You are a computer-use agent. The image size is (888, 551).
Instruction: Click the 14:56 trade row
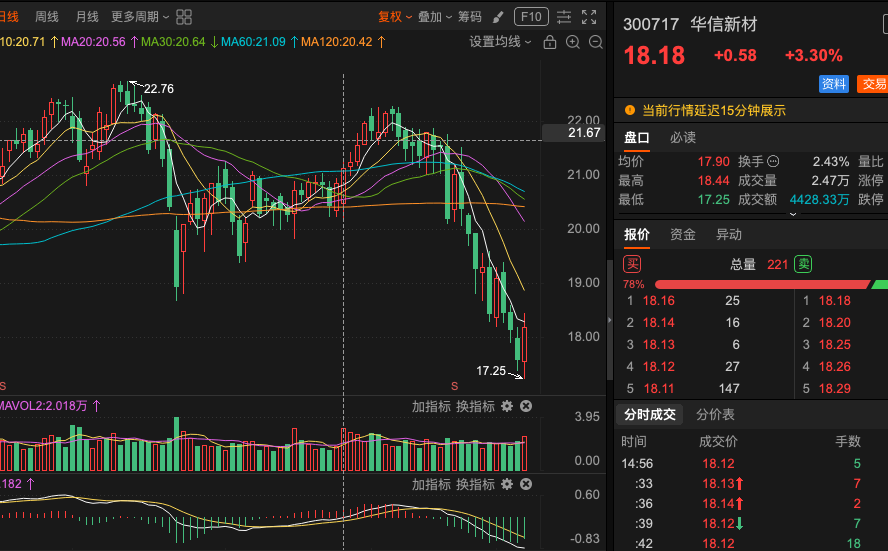pos(751,463)
